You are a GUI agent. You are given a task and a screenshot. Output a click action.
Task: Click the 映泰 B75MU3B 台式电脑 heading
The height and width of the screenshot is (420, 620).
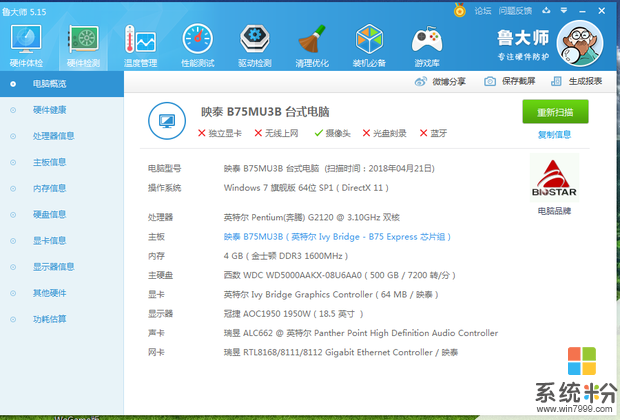(x=265, y=112)
